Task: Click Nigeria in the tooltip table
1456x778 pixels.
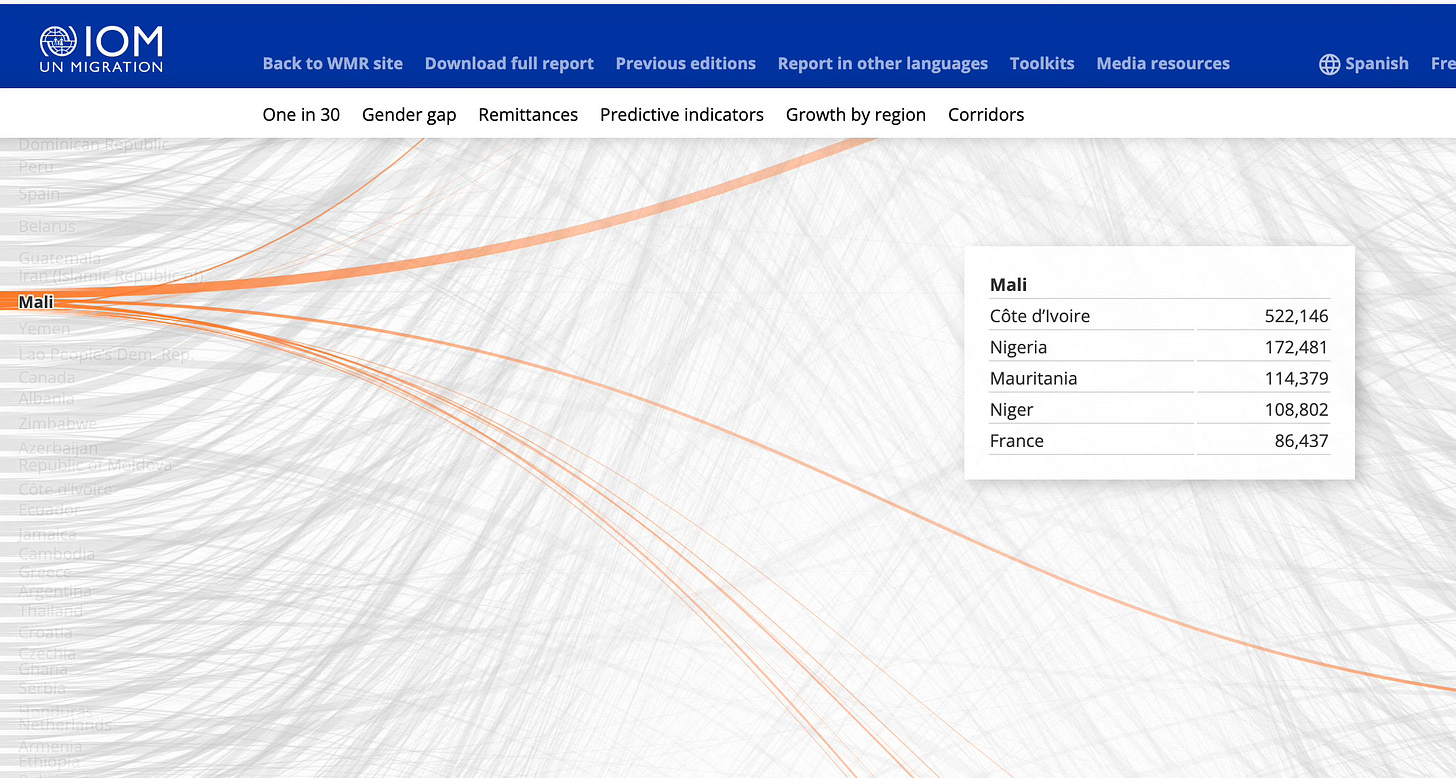Action: point(1018,347)
